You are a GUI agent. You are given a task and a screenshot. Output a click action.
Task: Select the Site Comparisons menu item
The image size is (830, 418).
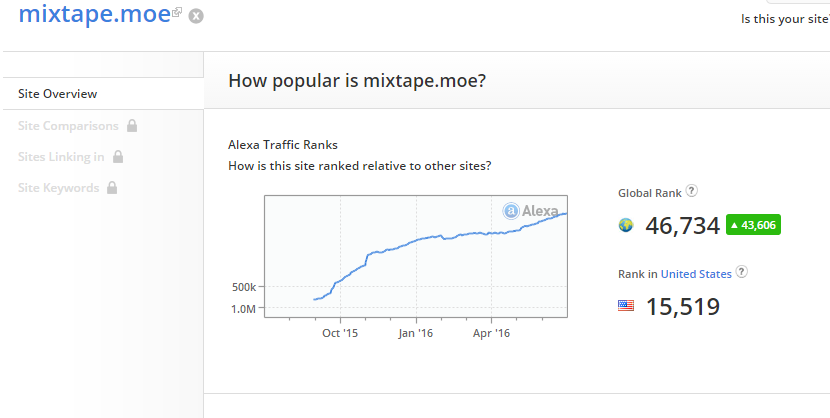click(x=68, y=126)
